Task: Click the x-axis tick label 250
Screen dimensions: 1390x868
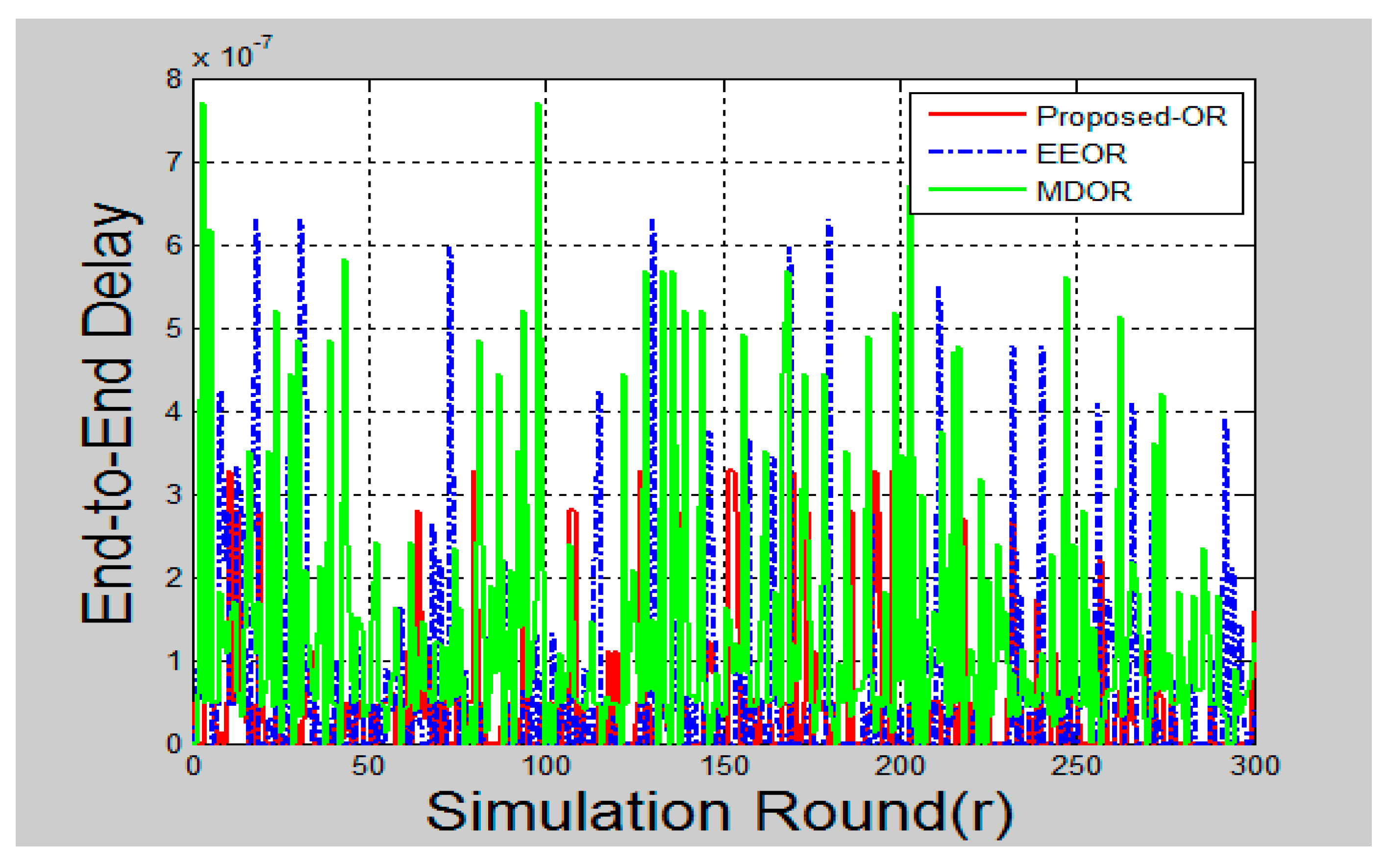Action: click(1076, 767)
